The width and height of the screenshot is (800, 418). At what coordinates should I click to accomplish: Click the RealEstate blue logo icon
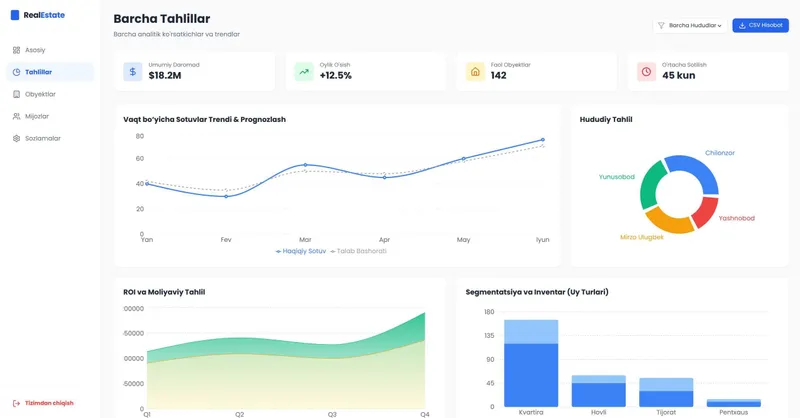click(15, 15)
